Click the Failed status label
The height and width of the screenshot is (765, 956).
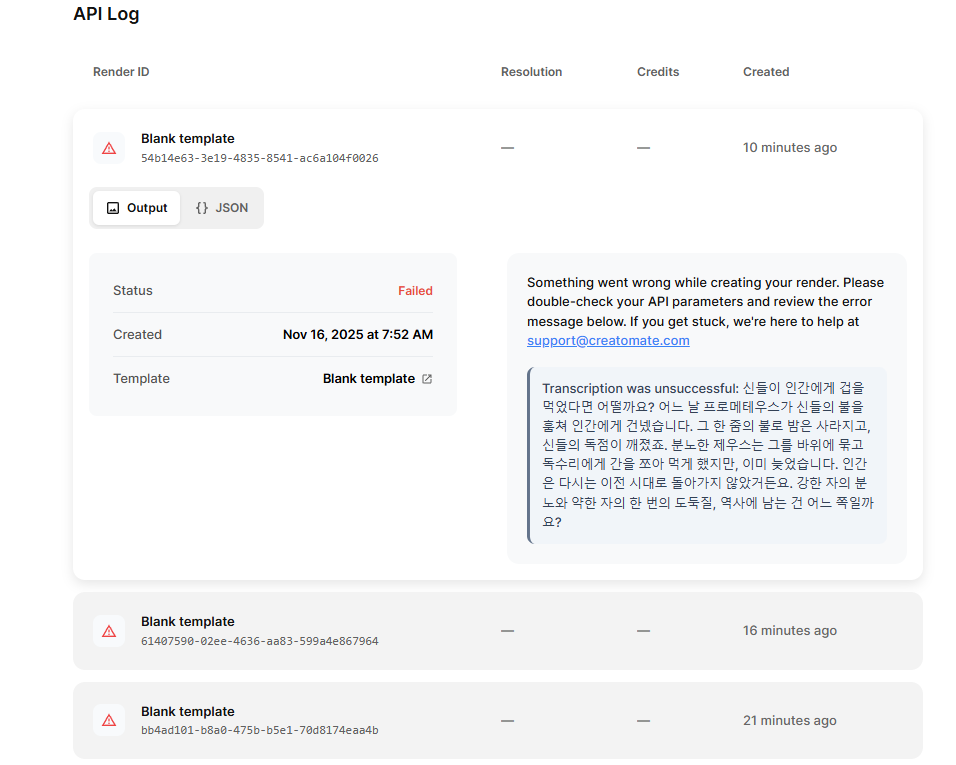tap(415, 291)
